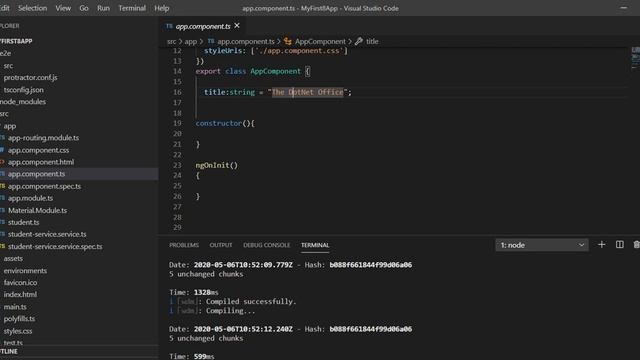This screenshot has height=360, width=640.
Task: Expand the node_modules folder
Action: (23, 102)
